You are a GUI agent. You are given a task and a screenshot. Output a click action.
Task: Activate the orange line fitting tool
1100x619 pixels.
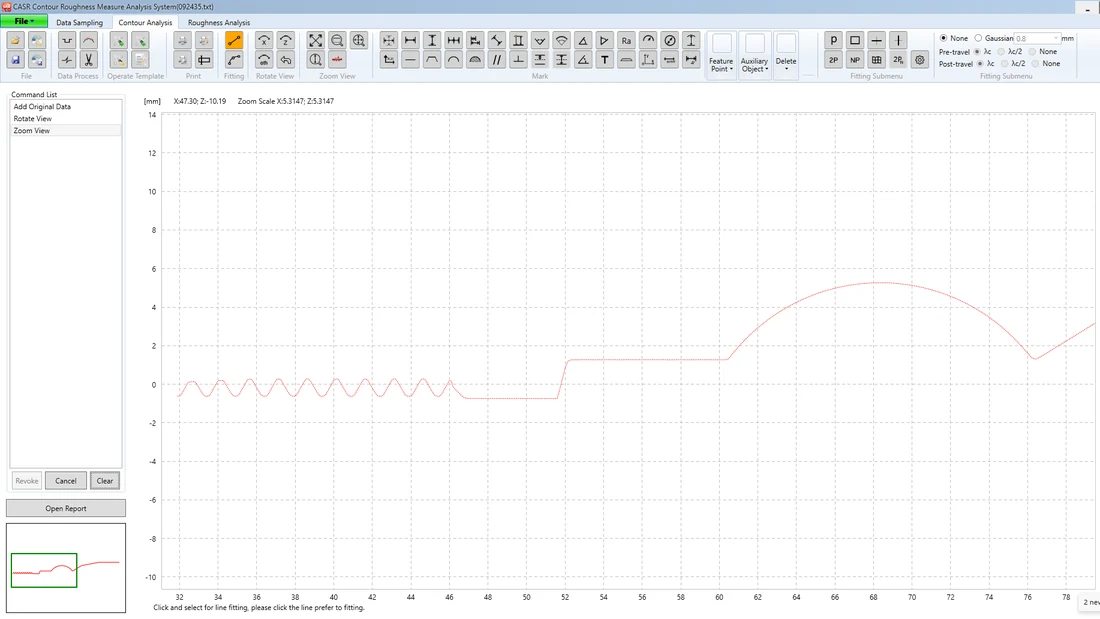tap(234, 41)
